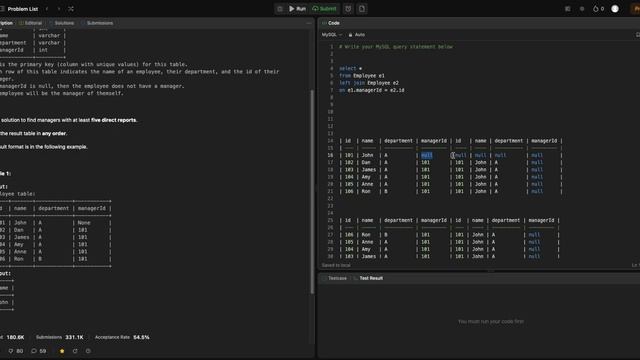640x360 pixels.
Task: Open the settings gear icon in the header
Action: coord(582,9)
